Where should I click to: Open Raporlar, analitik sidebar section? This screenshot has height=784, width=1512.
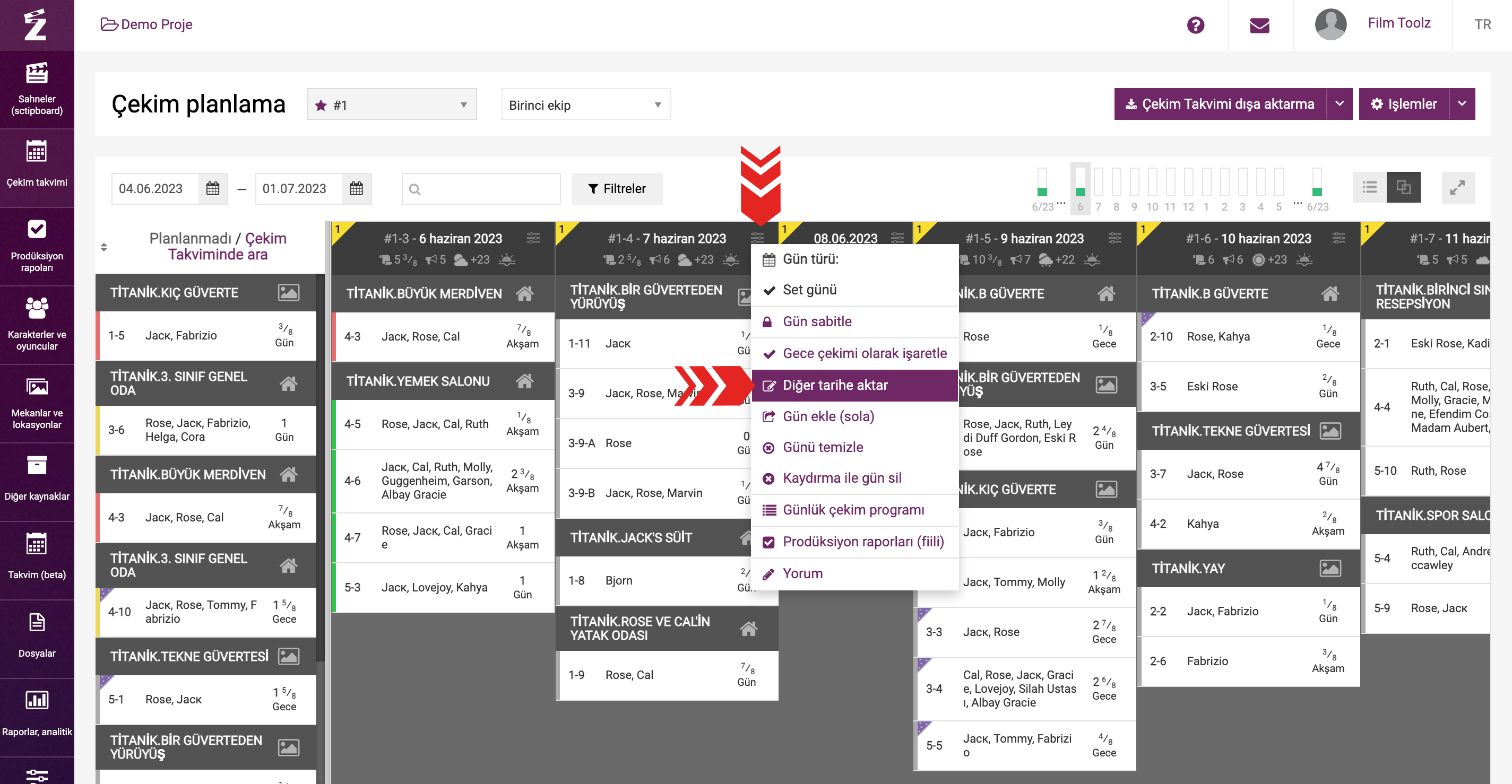tap(37, 718)
